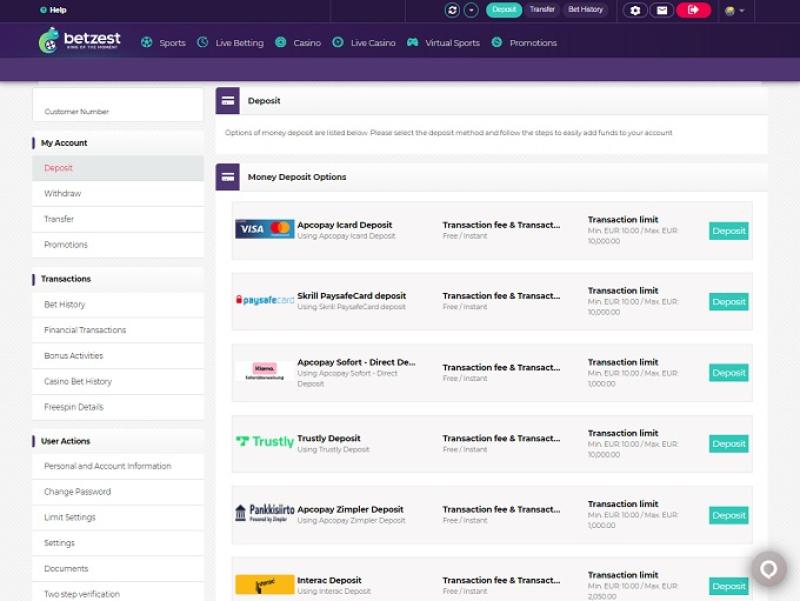Click the 'Interac Deposit' title text
Viewport: 800px width, 601px height.
tap(329, 580)
